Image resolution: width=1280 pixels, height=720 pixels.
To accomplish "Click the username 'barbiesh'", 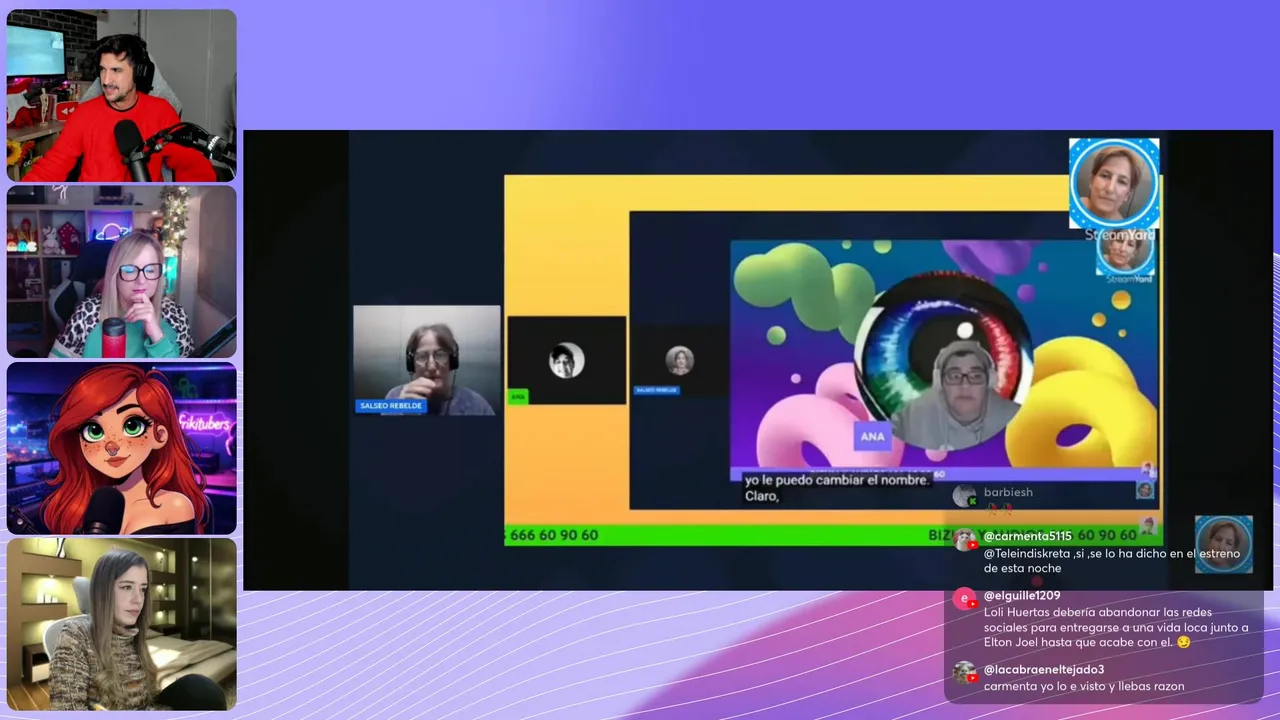I will pyautogui.click(x=1008, y=492).
